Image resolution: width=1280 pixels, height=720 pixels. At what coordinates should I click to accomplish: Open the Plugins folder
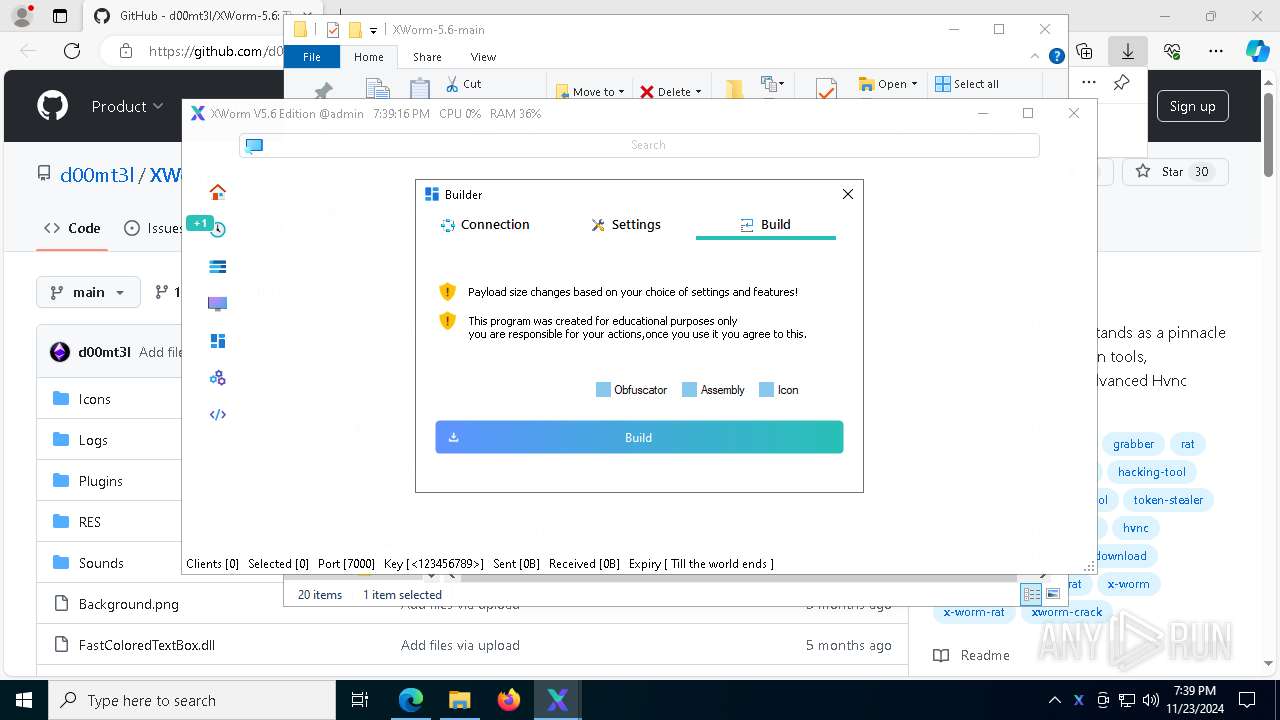(x=101, y=481)
